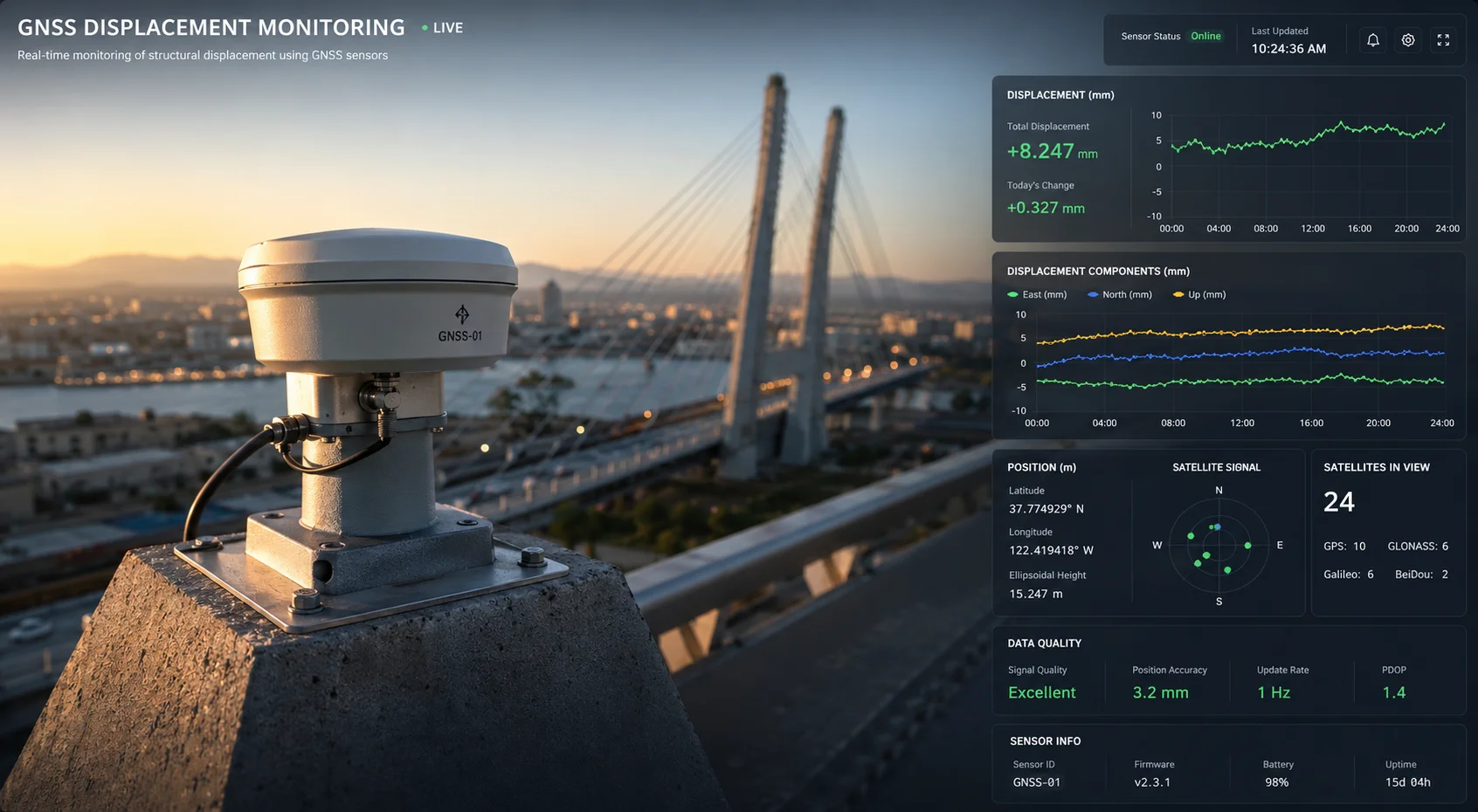Click the BeiDou: 2 satellite count
The image size is (1478, 812).
(1421, 575)
